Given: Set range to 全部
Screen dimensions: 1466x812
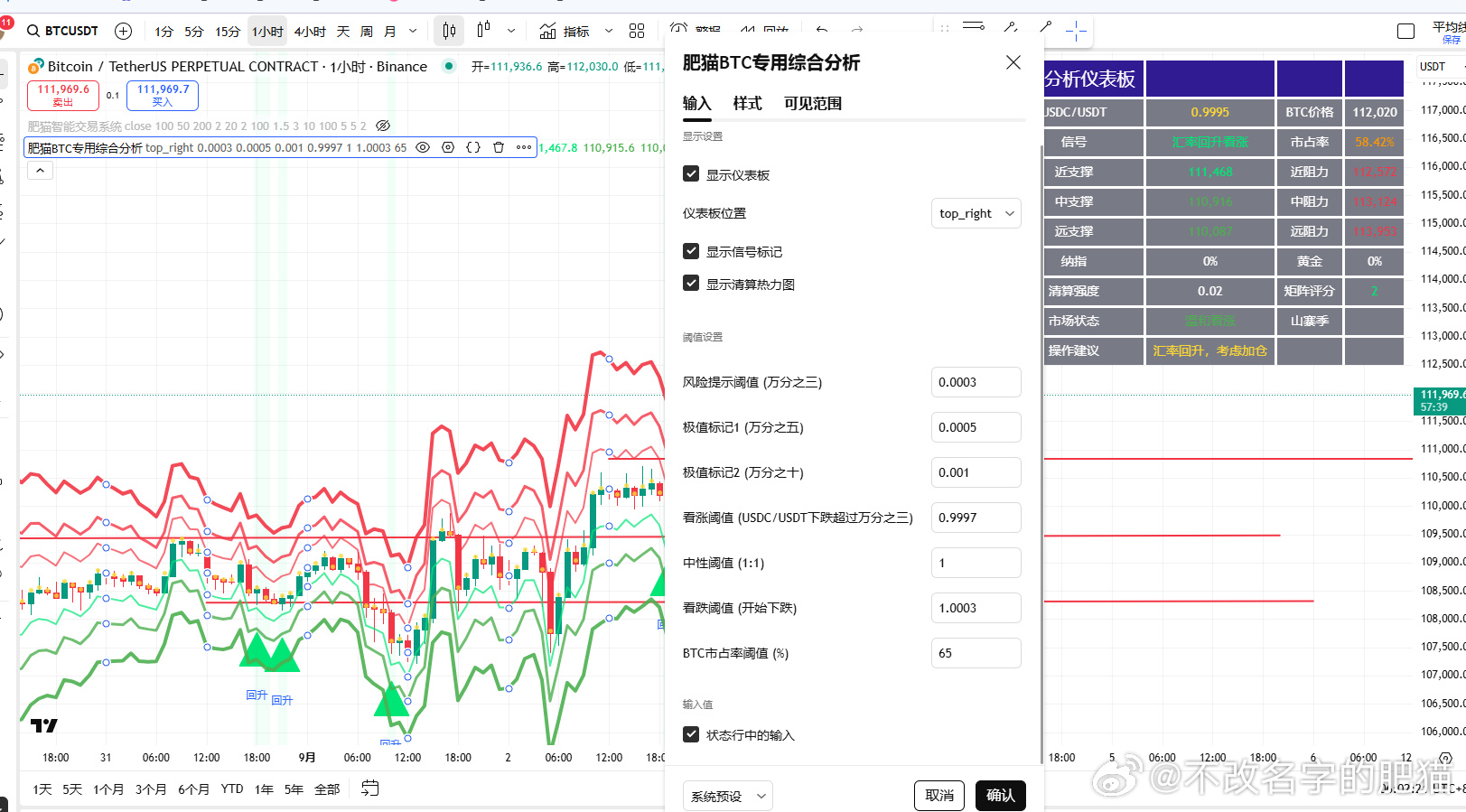Looking at the screenshot, I should coord(327,789).
